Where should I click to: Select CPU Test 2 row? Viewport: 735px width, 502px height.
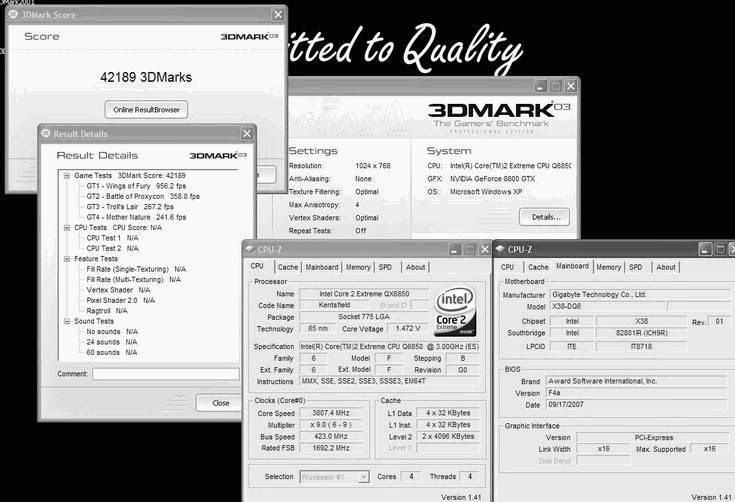tap(112, 248)
